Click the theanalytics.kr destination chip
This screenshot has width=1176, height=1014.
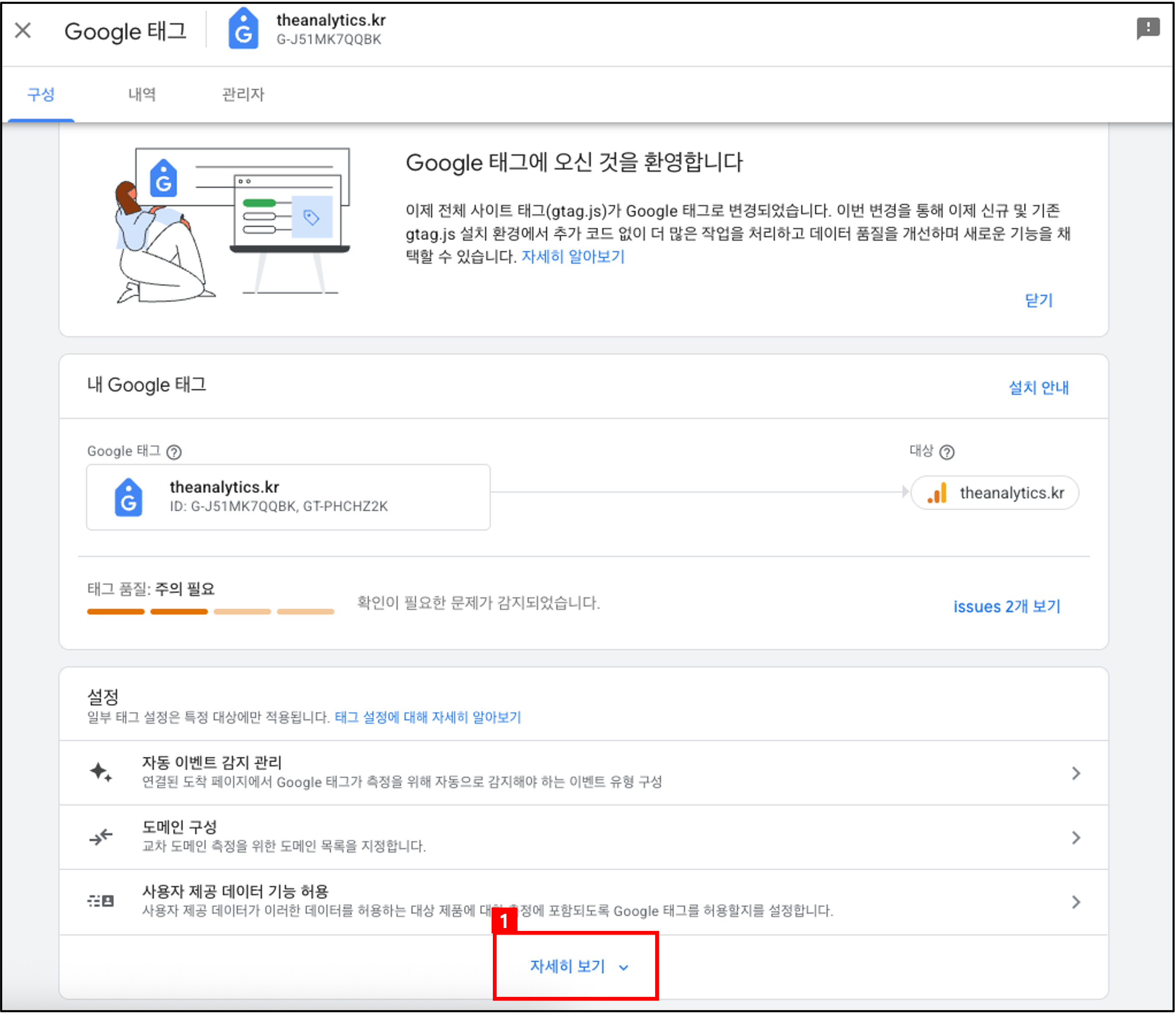994,493
